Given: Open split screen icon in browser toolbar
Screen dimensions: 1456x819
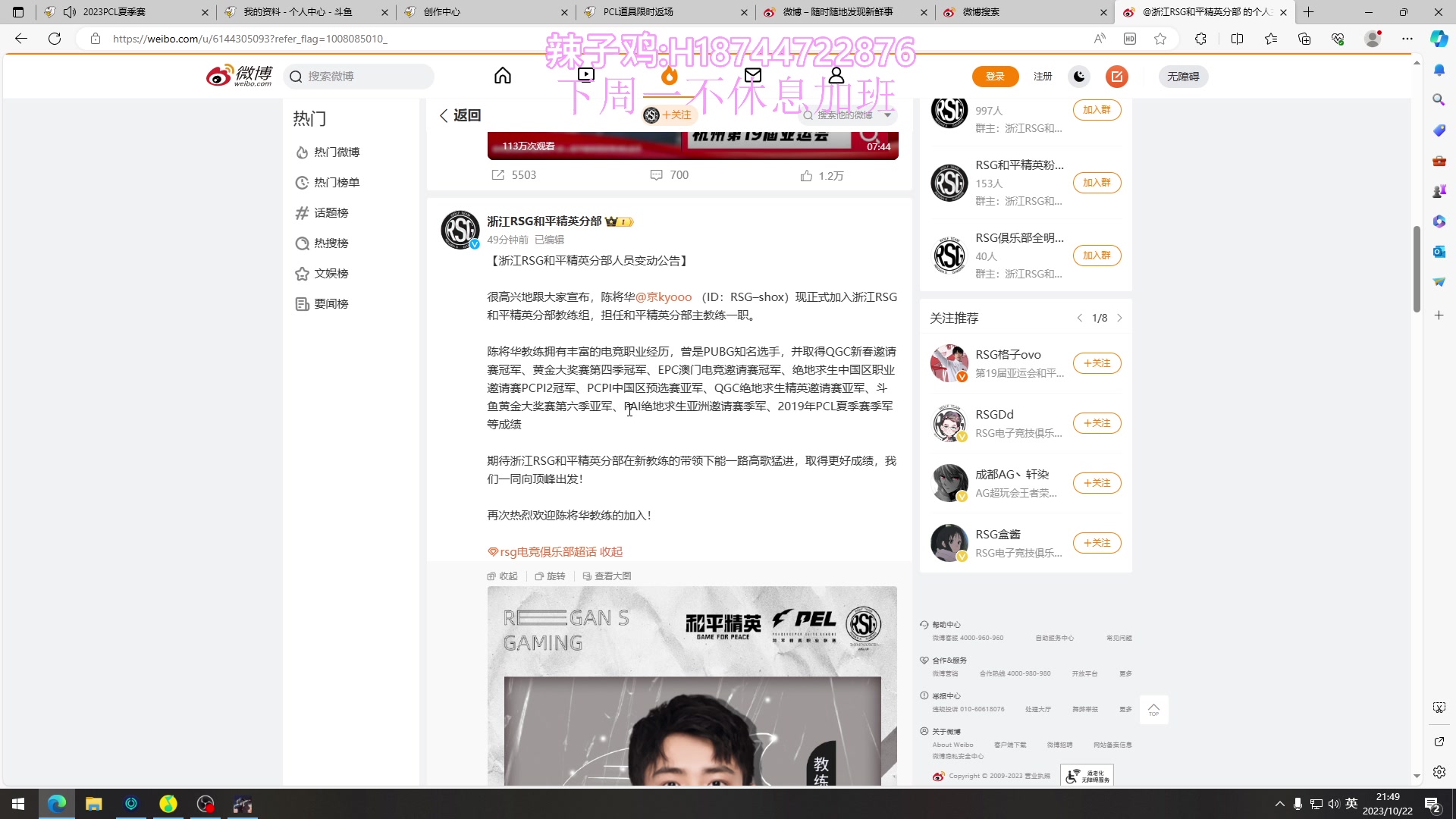Looking at the screenshot, I should (1237, 39).
